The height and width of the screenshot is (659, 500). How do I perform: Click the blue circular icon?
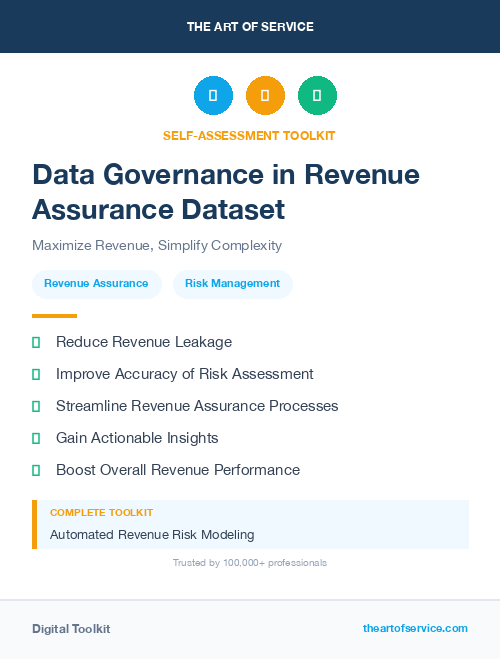click(x=213, y=95)
